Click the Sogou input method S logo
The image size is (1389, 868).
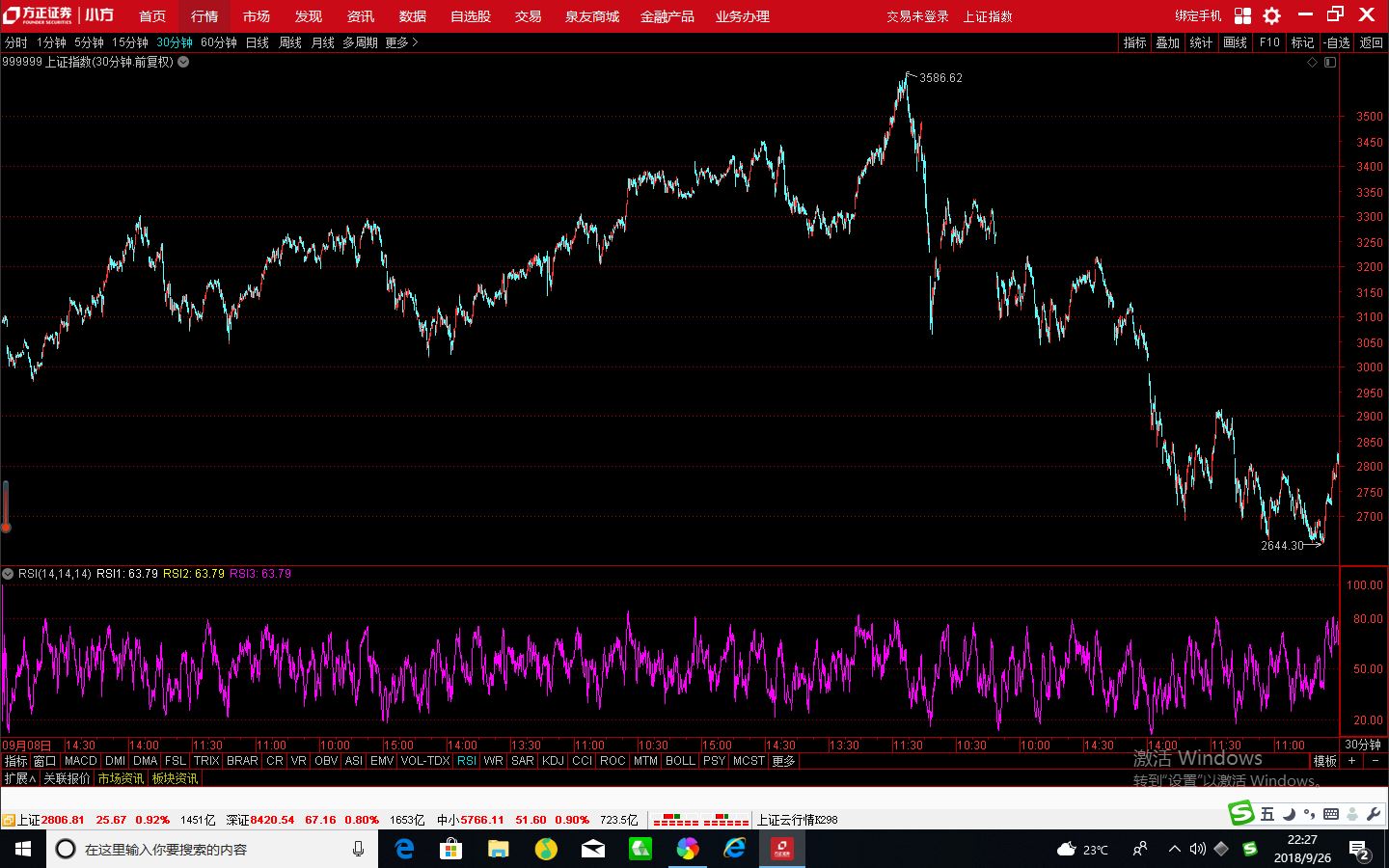[1240, 812]
